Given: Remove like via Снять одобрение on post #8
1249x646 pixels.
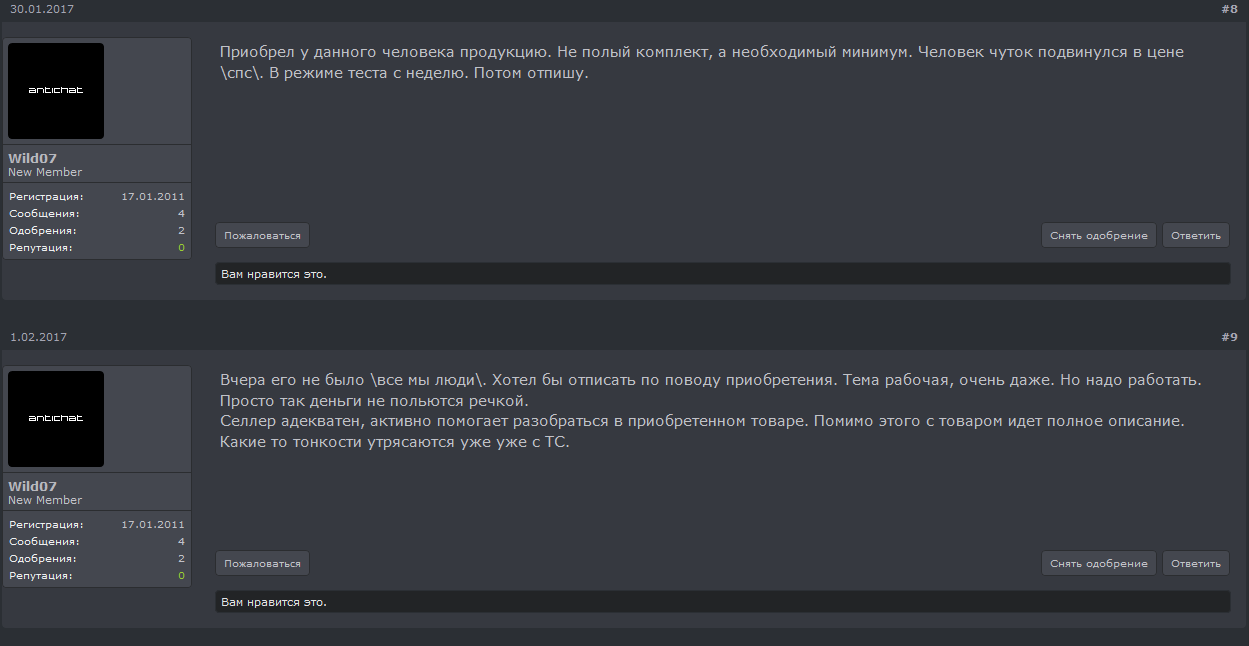Looking at the screenshot, I should pyautogui.click(x=1099, y=235).
